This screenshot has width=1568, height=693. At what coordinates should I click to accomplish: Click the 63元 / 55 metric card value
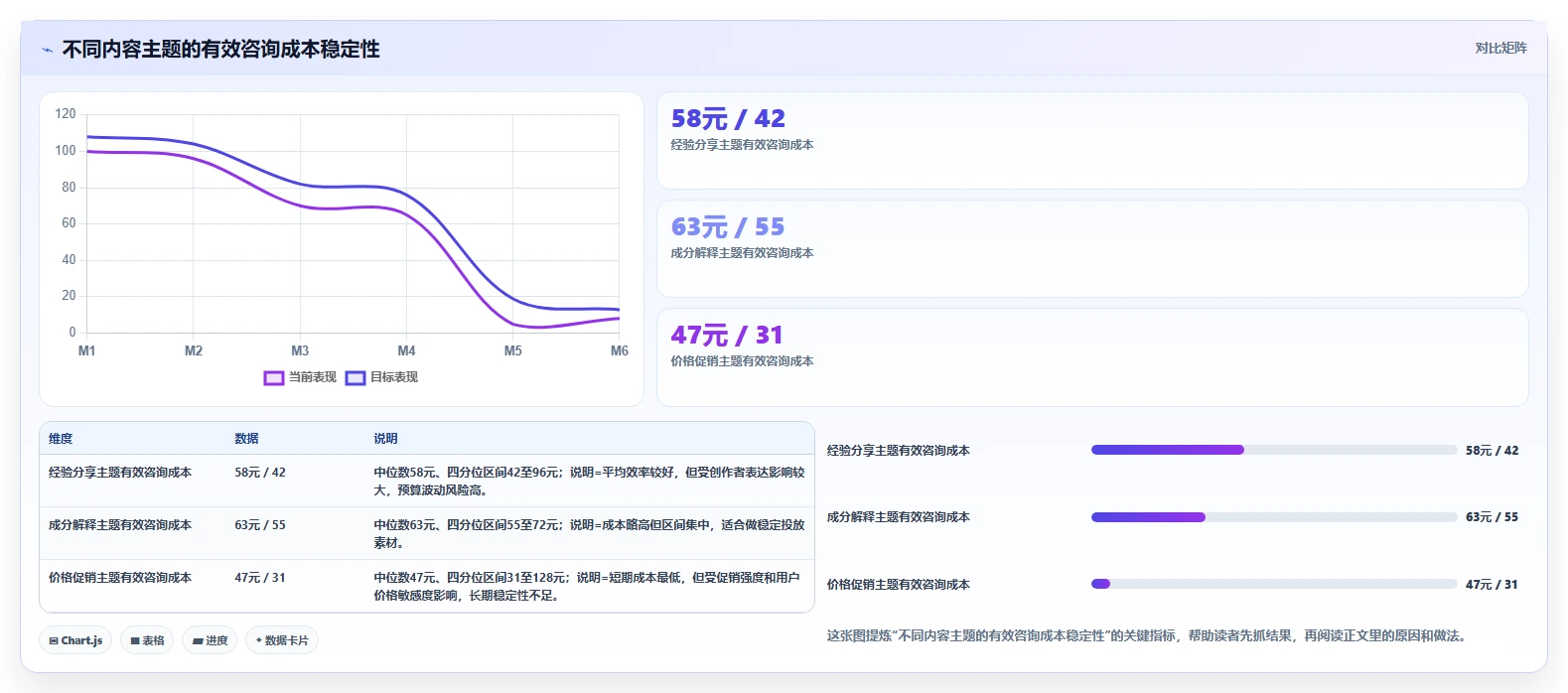coord(728,227)
